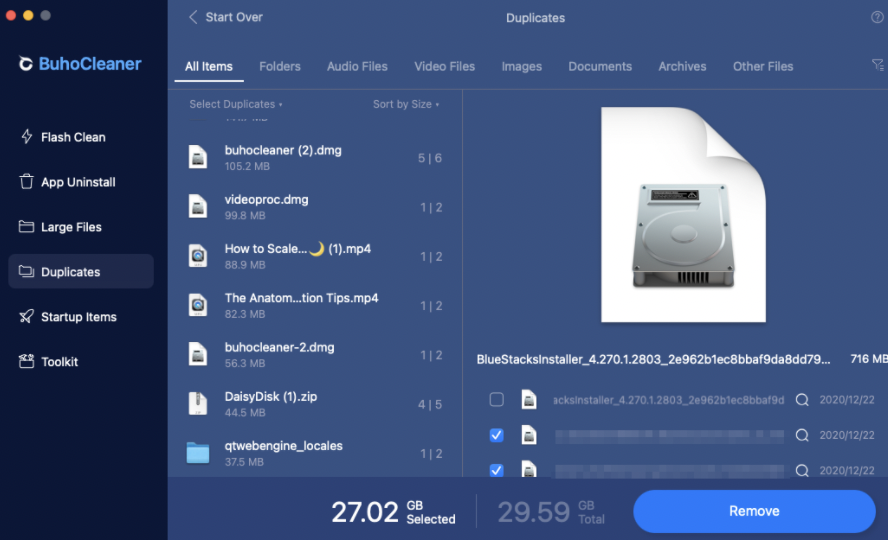Image resolution: width=888 pixels, height=540 pixels.
Task: Click the BuhoCleaner logo icon
Action: coord(25,63)
